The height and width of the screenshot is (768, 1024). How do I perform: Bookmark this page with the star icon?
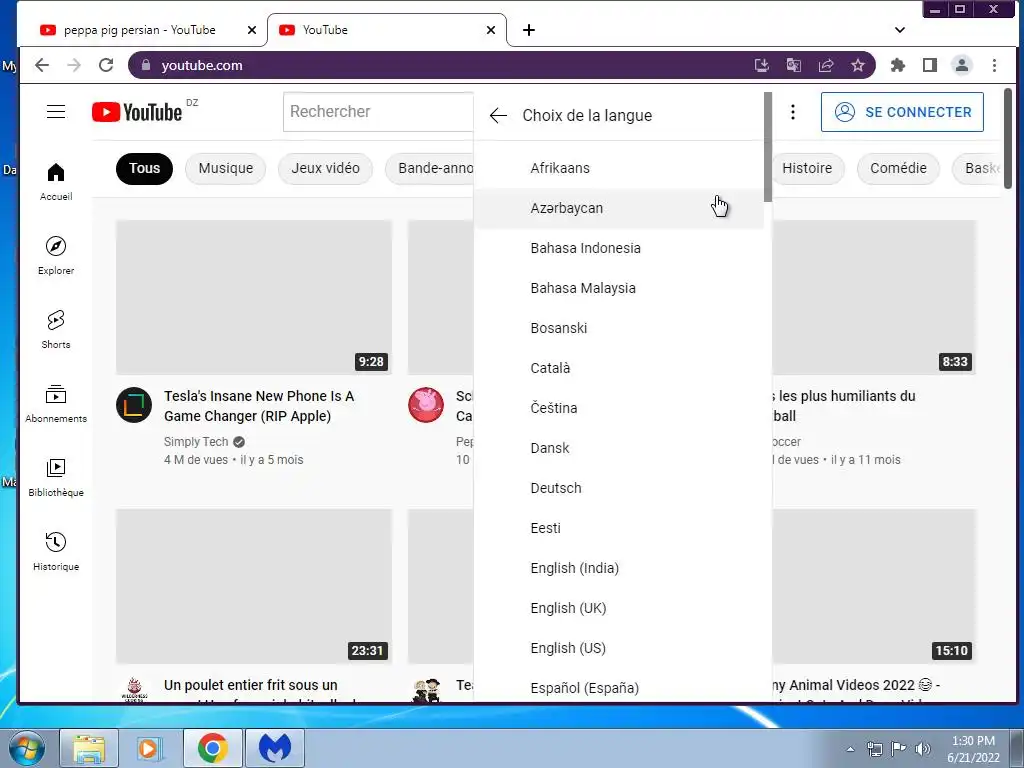(x=858, y=65)
